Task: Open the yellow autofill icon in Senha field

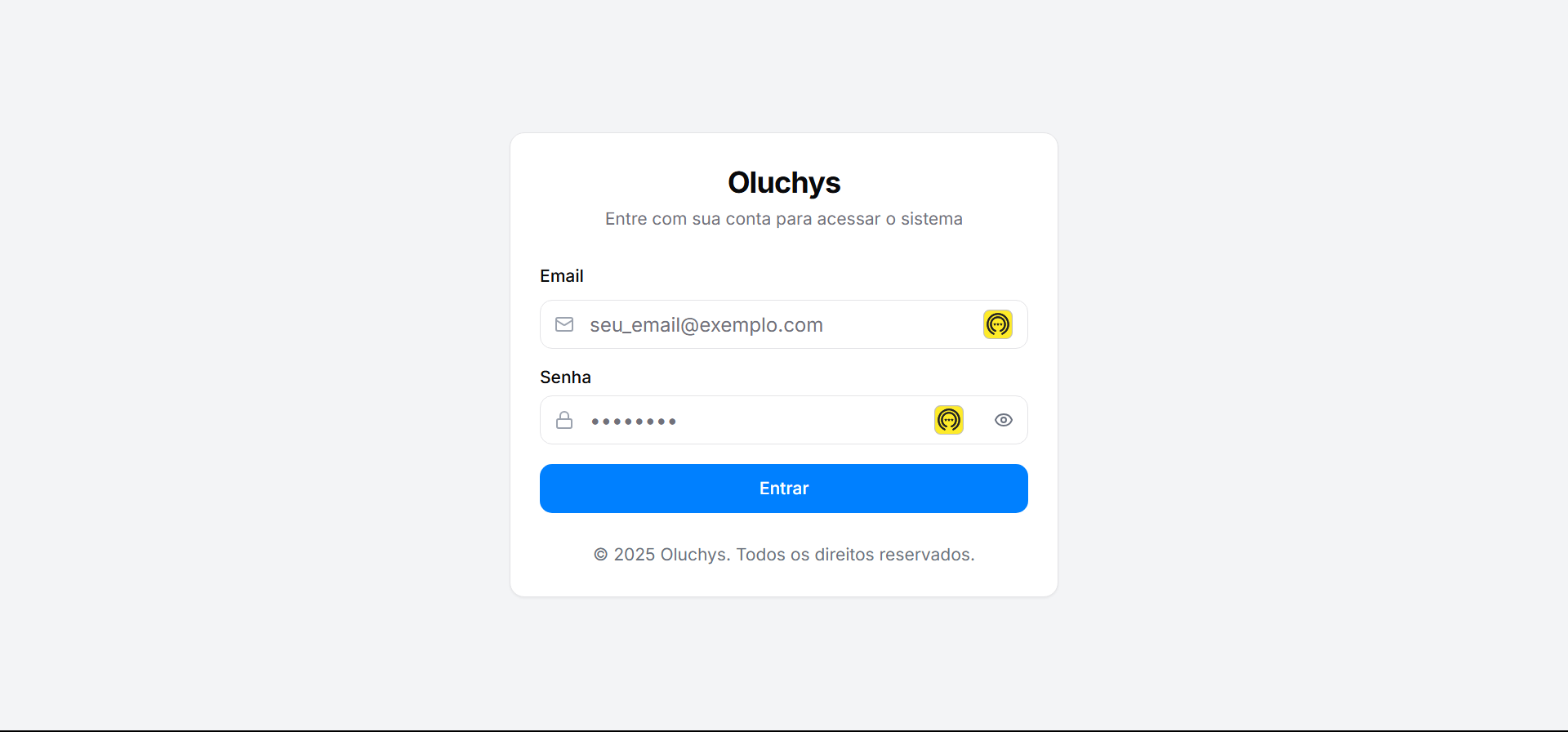Action: coord(949,420)
